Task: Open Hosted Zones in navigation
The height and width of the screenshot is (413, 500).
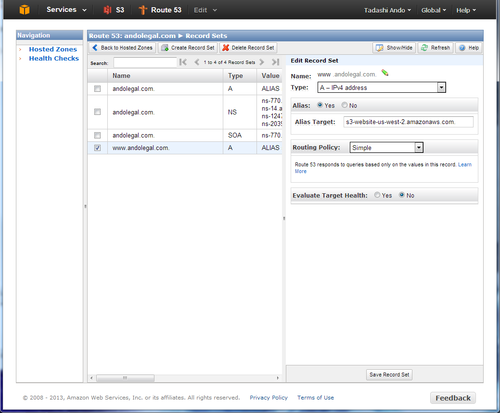Action: [53, 49]
